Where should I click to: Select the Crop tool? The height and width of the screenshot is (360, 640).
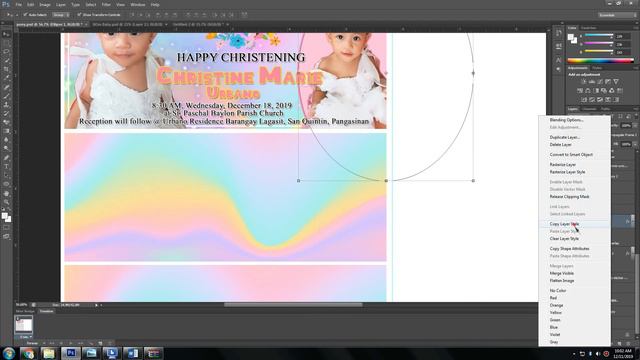click(x=6, y=69)
